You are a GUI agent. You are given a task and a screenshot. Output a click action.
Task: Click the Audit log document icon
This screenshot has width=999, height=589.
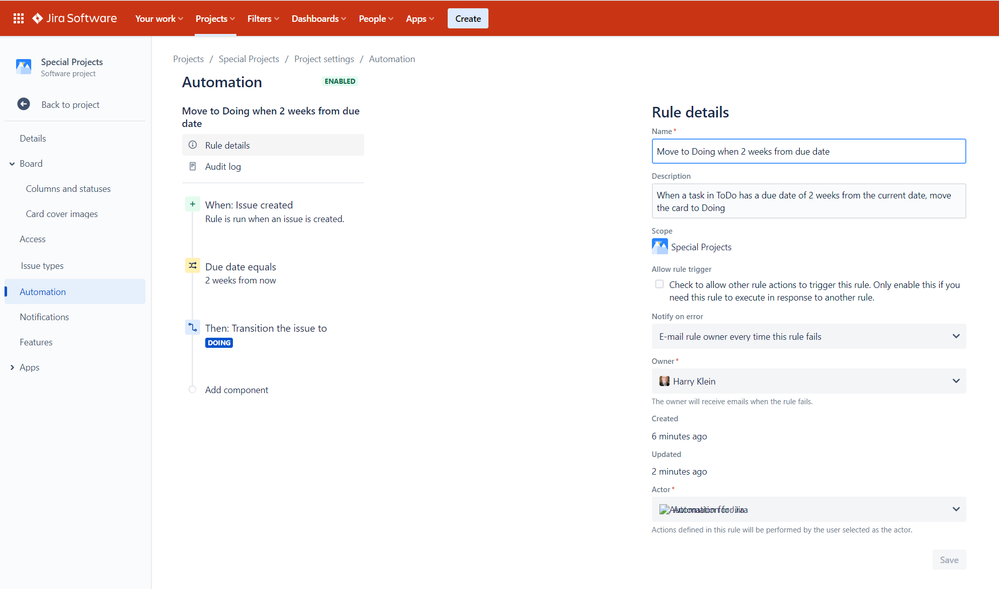click(192, 166)
